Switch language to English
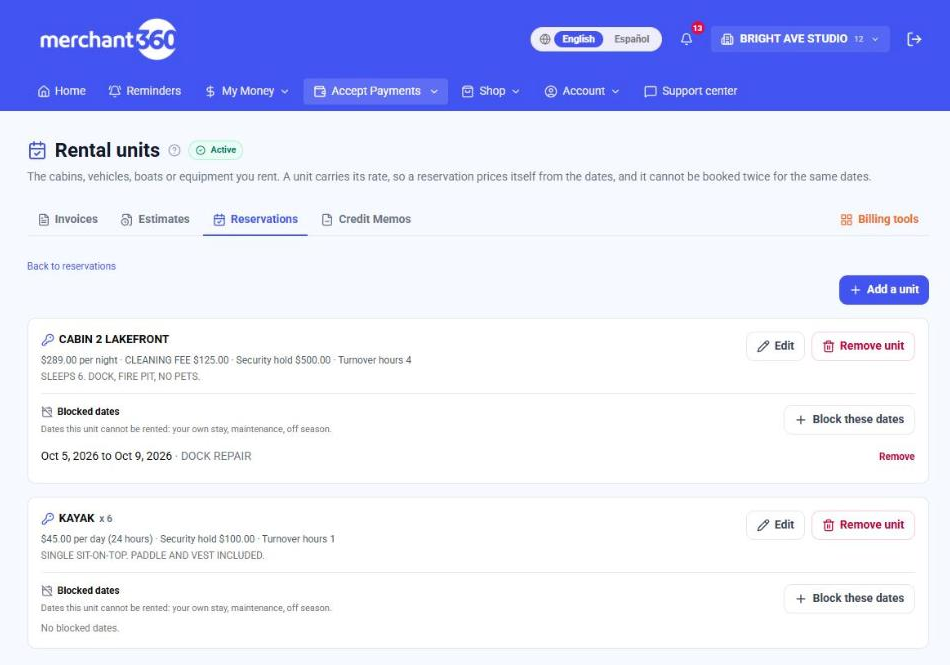950x665 pixels. (578, 39)
